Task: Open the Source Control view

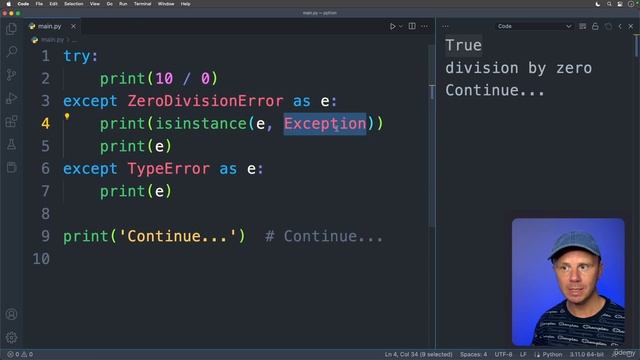Action: 11,74
